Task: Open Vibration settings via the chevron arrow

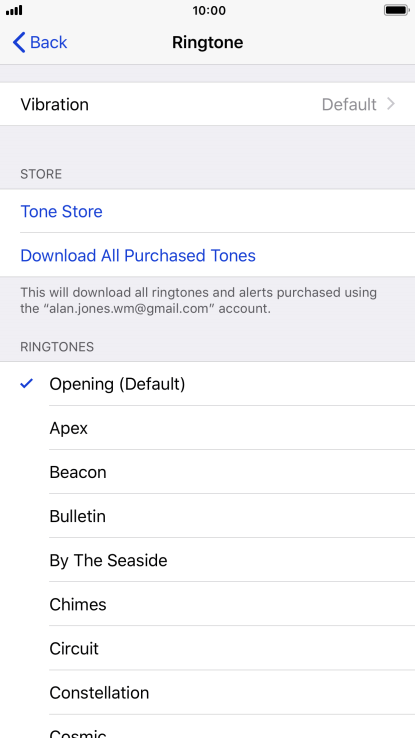Action: (391, 104)
